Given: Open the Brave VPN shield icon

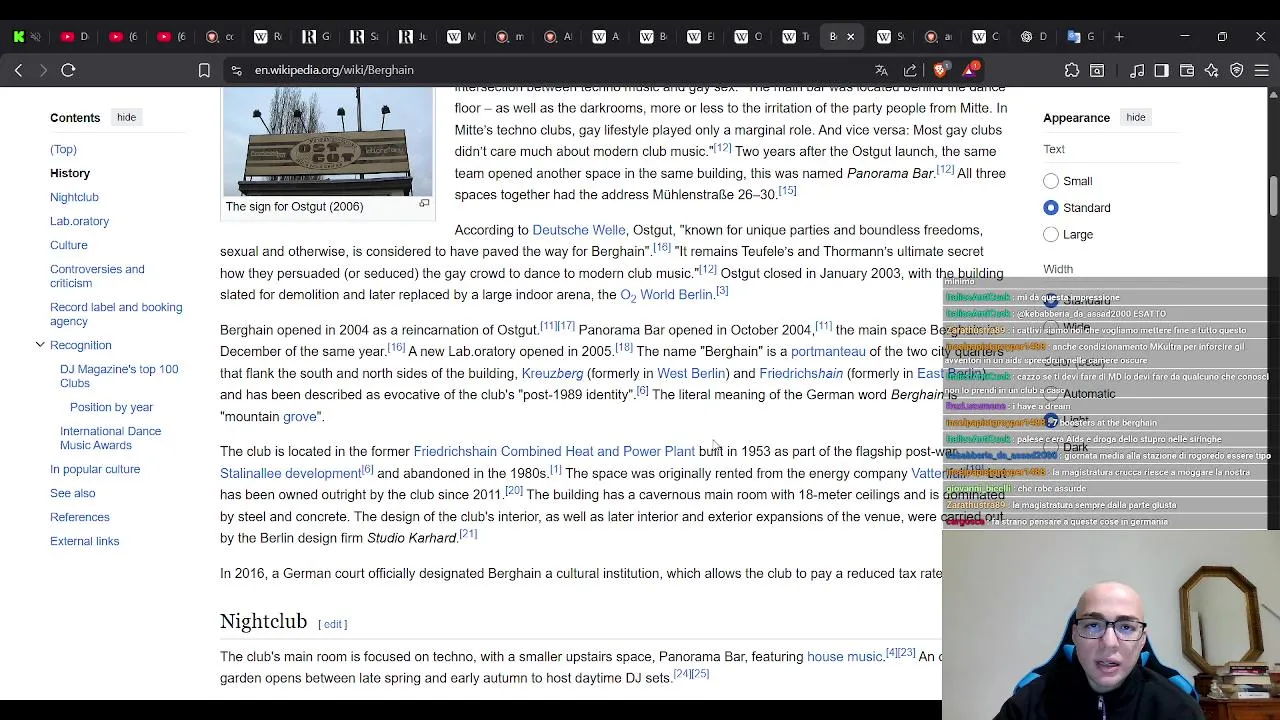Looking at the screenshot, I should coord(1237,70).
